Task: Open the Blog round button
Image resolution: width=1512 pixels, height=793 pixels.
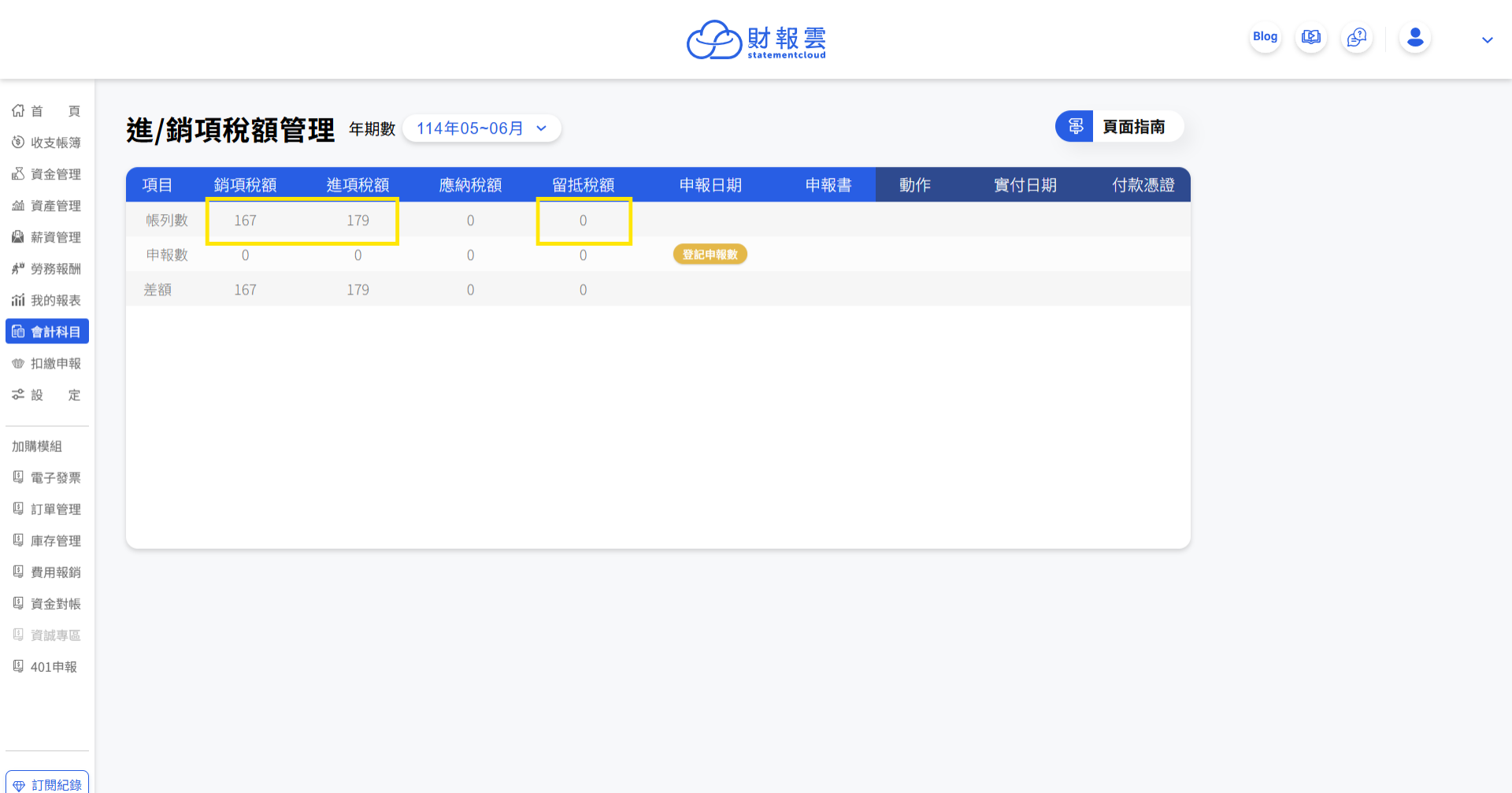Action: coord(1266,37)
